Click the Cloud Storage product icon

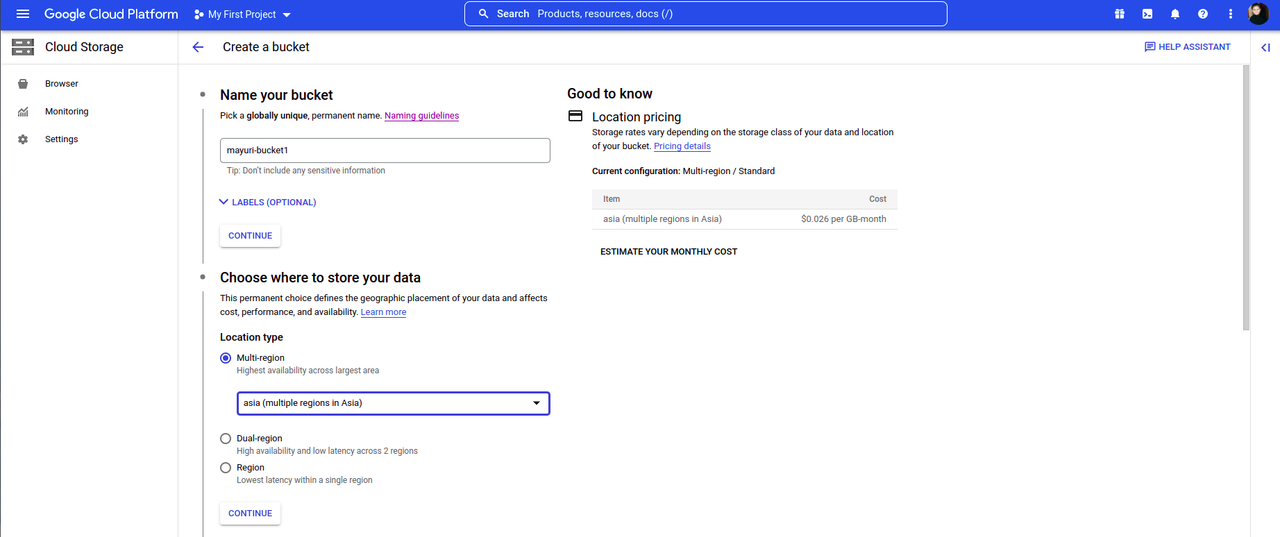(x=23, y=47)
